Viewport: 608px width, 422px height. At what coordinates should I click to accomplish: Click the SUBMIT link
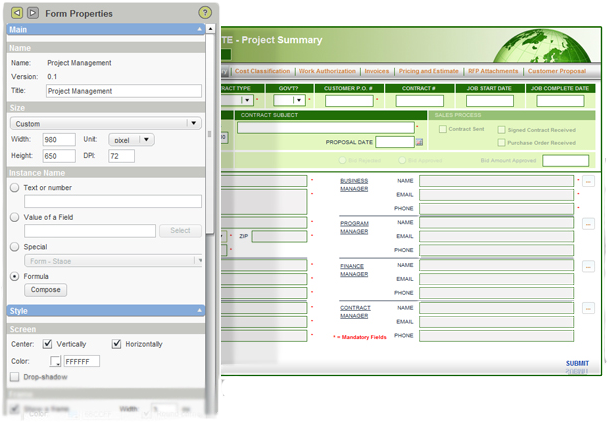(x=577, y=363)
